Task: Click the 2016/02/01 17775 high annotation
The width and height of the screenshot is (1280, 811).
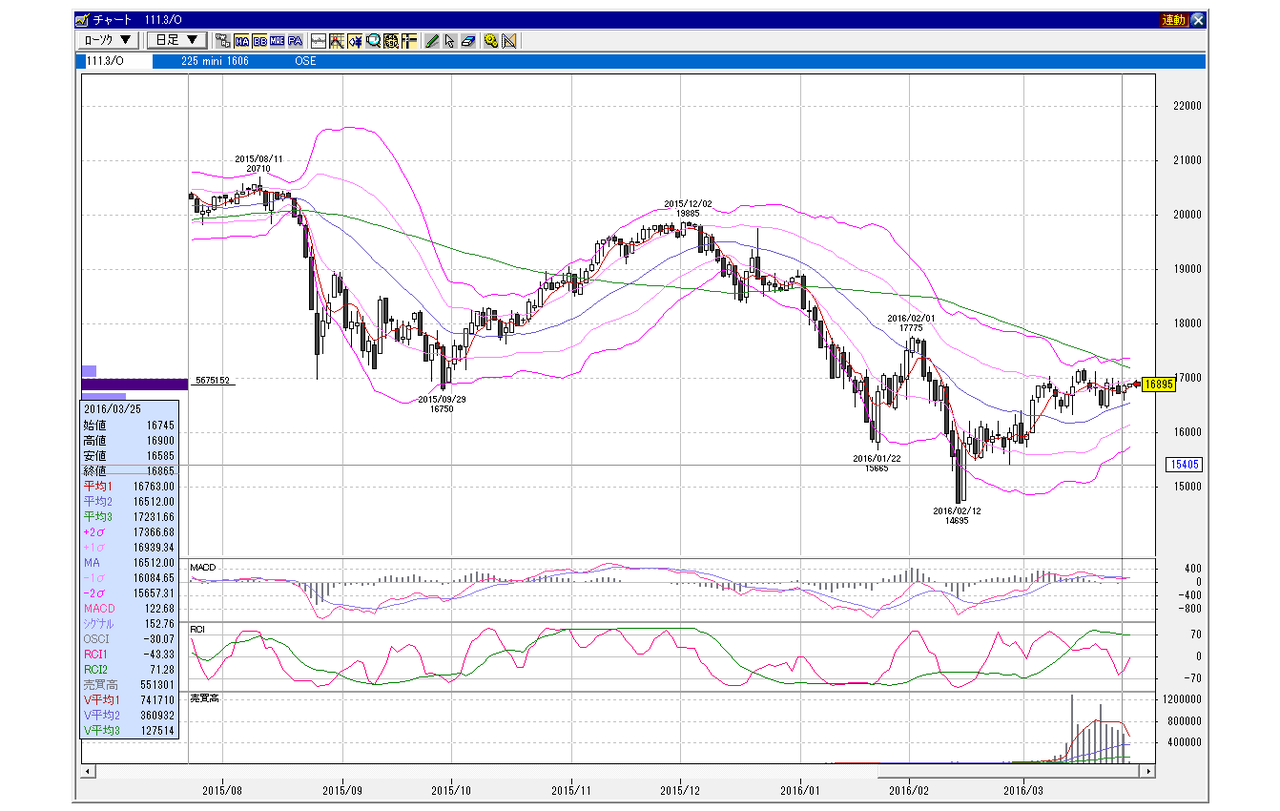Action: pos(910,322)
